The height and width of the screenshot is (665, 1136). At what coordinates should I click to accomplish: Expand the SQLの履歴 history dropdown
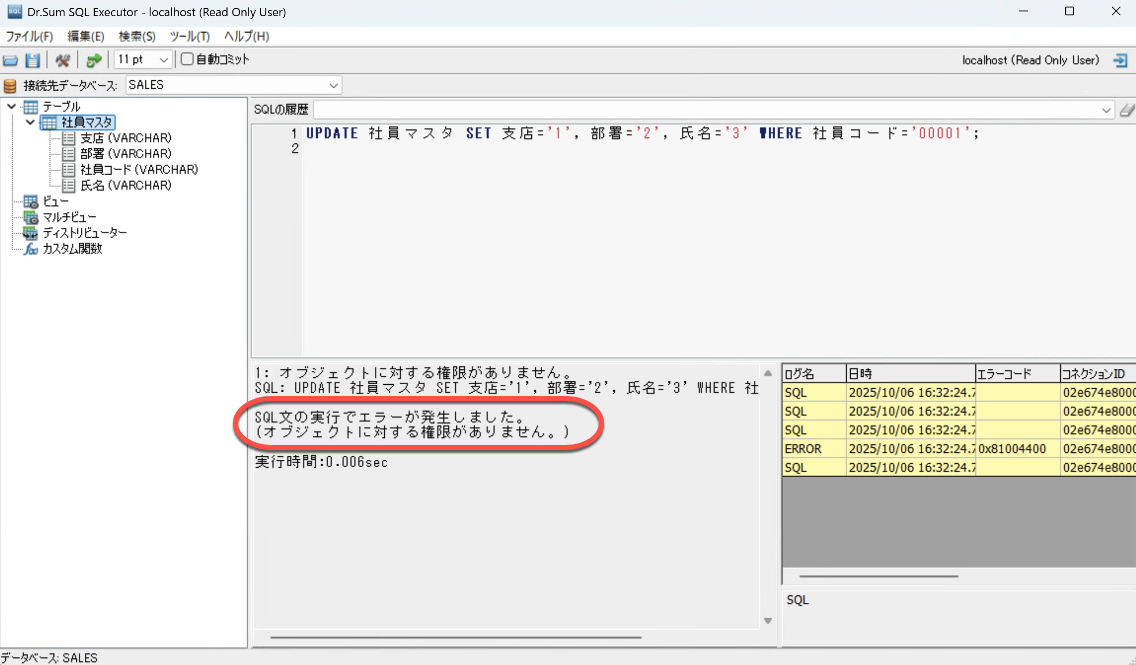(1106, 110)
